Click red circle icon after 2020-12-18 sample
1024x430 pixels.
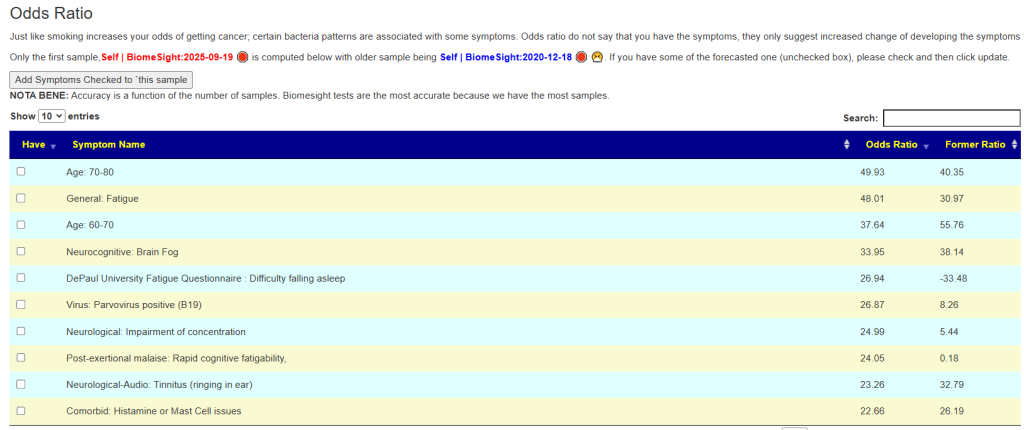(x=581, y=57)
